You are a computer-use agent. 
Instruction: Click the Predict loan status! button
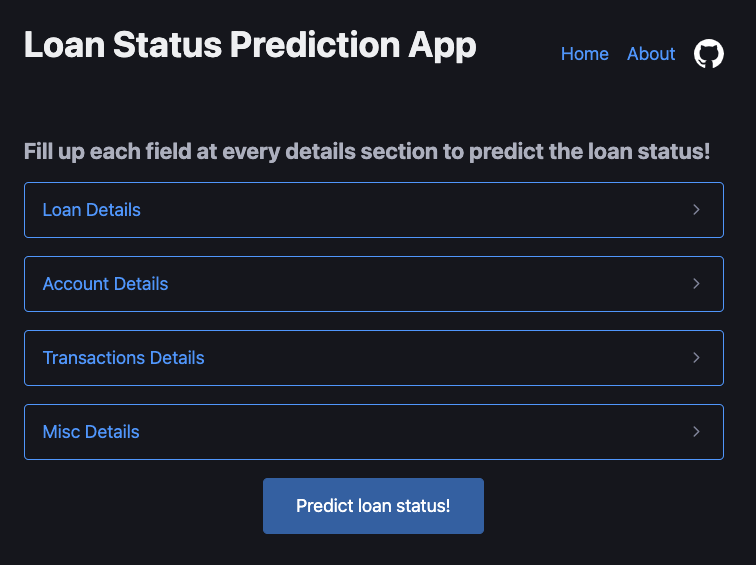[x=373, y=506]
